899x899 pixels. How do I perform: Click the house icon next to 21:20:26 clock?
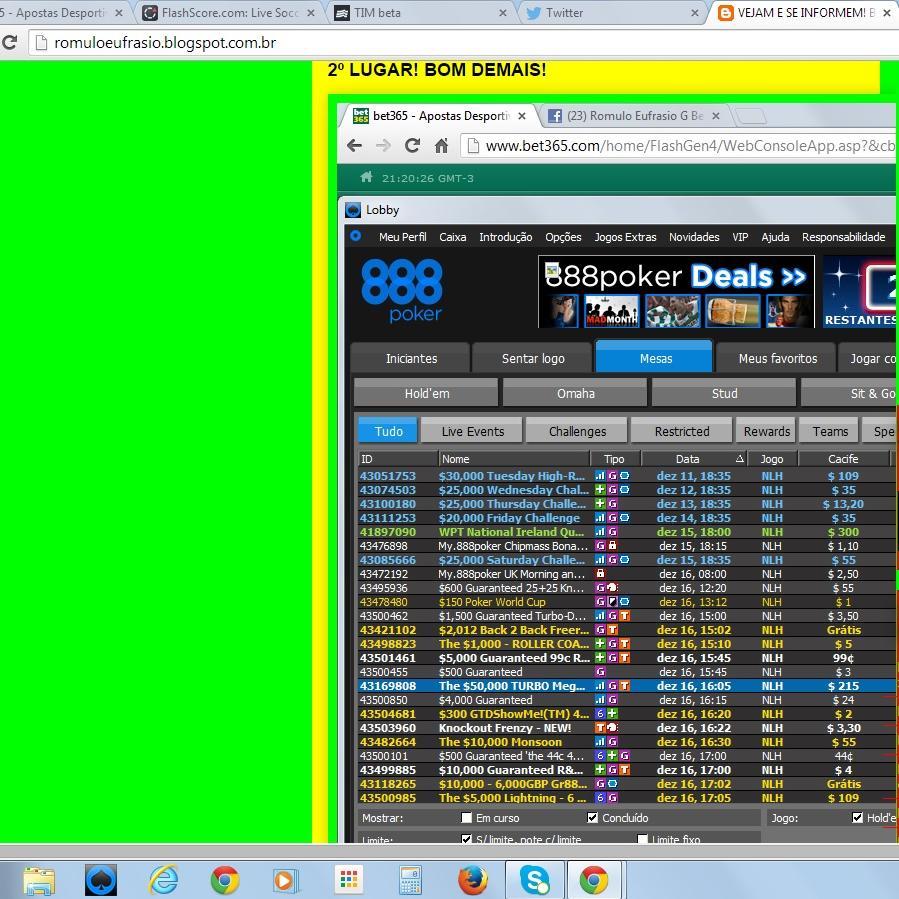point(366,177)
